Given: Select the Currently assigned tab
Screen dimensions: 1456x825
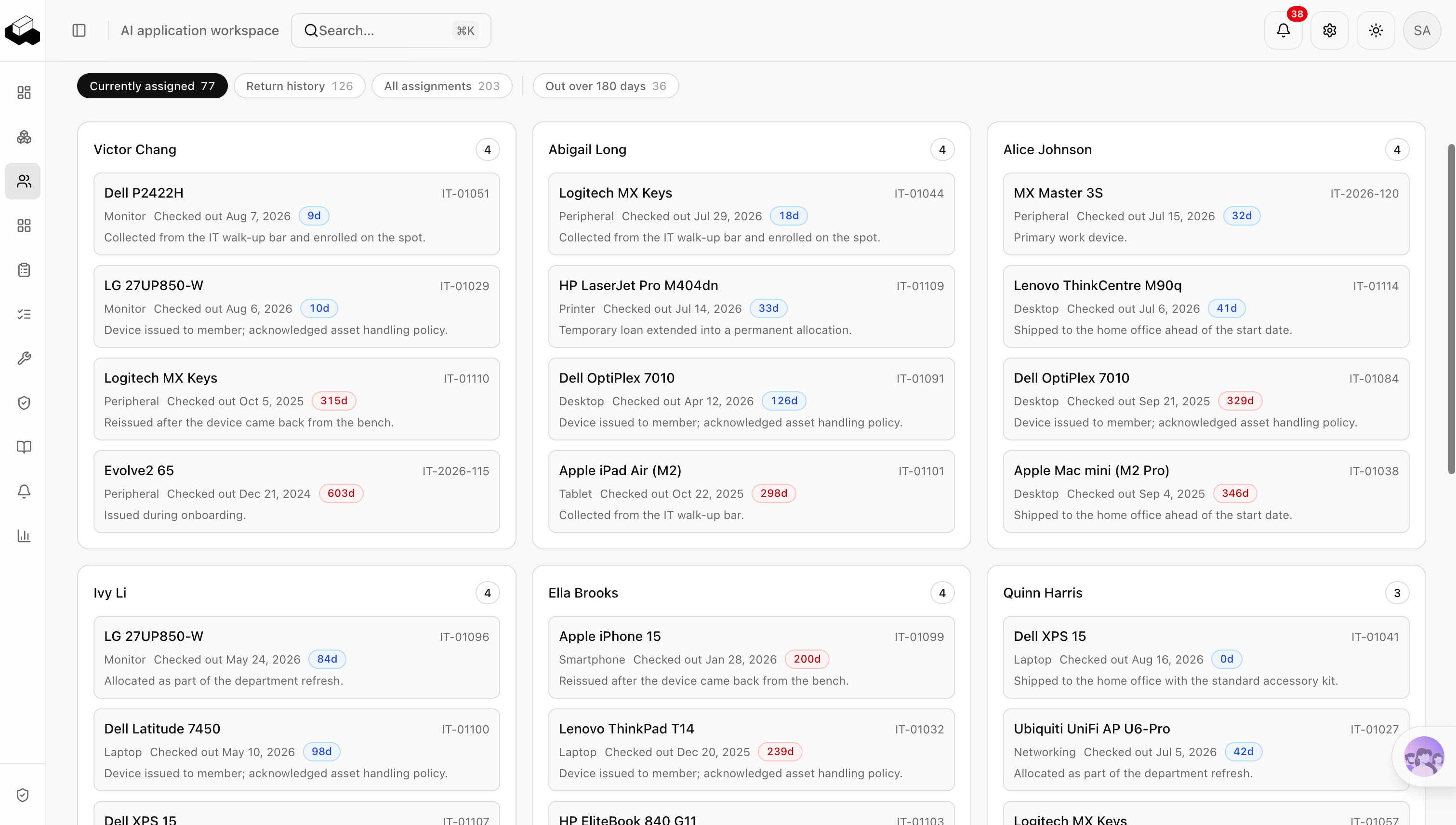Looking at the screenshot, I should 152,86.
